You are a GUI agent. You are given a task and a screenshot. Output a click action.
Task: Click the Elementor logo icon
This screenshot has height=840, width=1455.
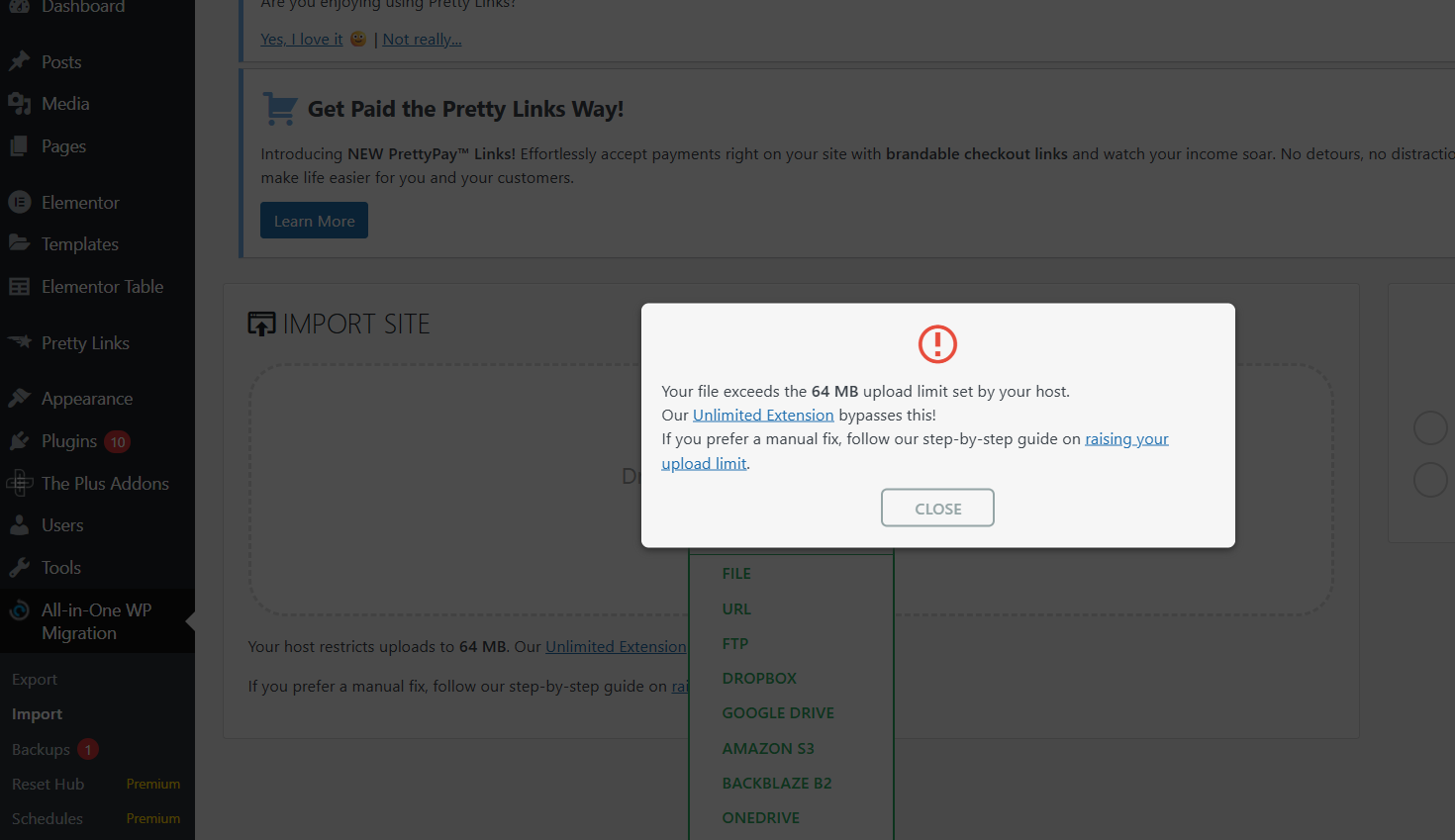pyautogui.click(x=20, y=202)
